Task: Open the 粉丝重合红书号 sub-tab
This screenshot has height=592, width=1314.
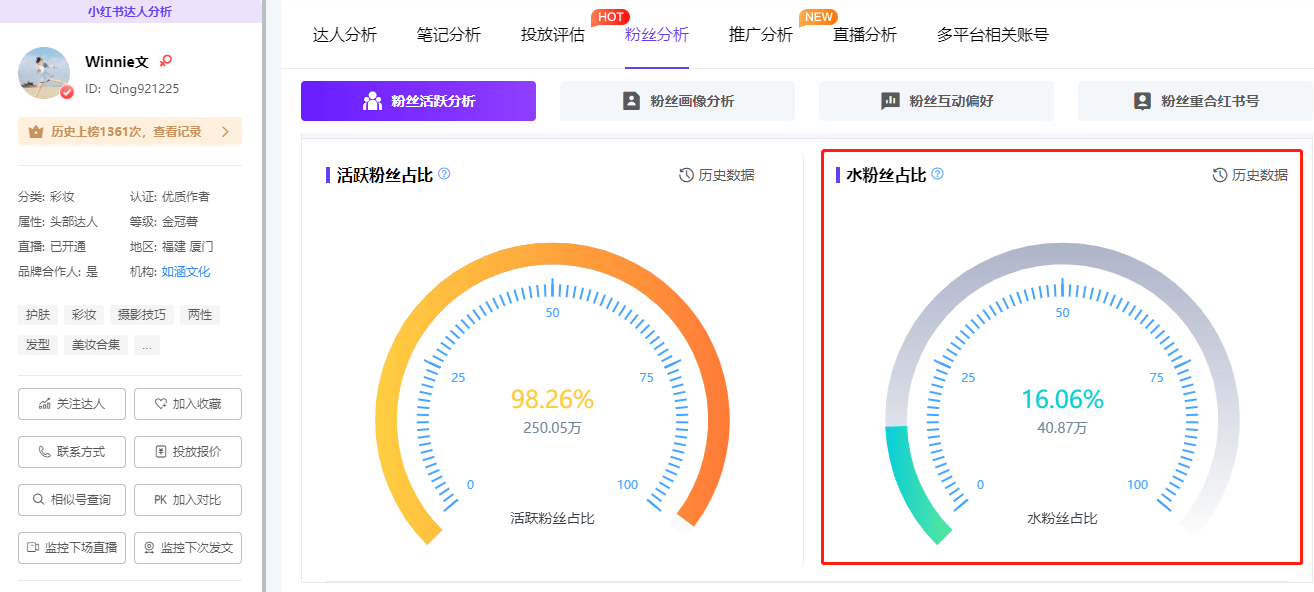Action: [1195, 101]
